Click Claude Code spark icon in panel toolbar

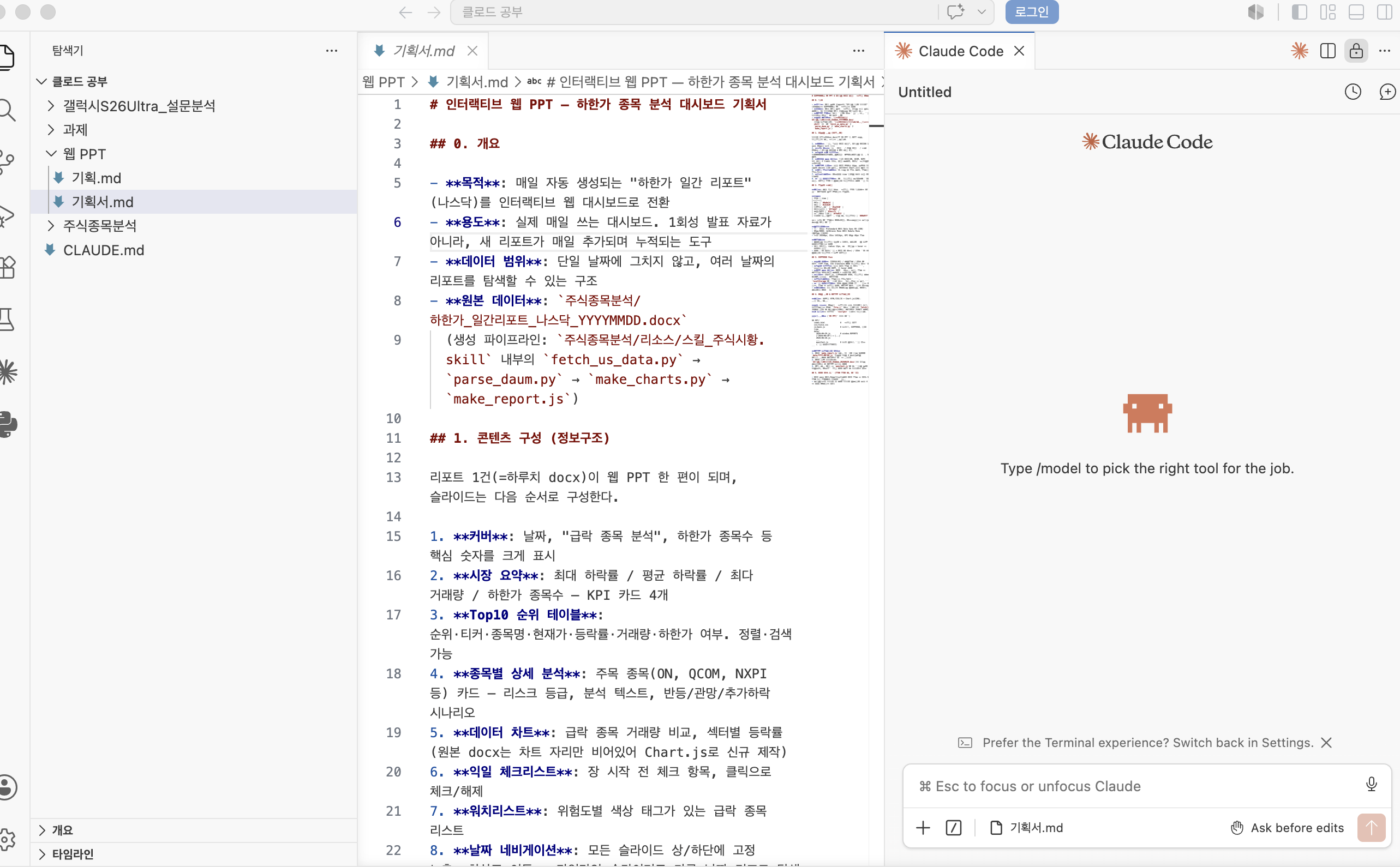(x=1300, y=51)
